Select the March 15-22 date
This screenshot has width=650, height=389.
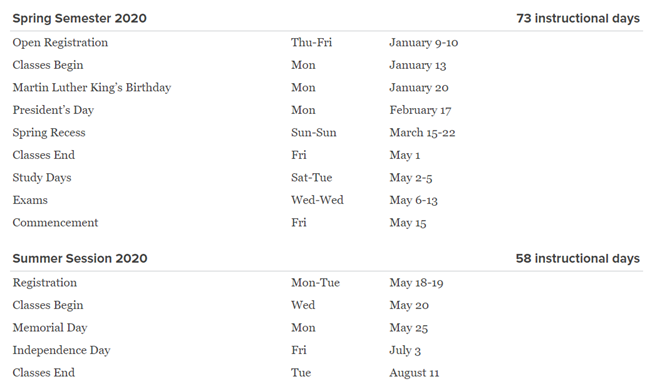pyautogui.click(x=422, y=133)
